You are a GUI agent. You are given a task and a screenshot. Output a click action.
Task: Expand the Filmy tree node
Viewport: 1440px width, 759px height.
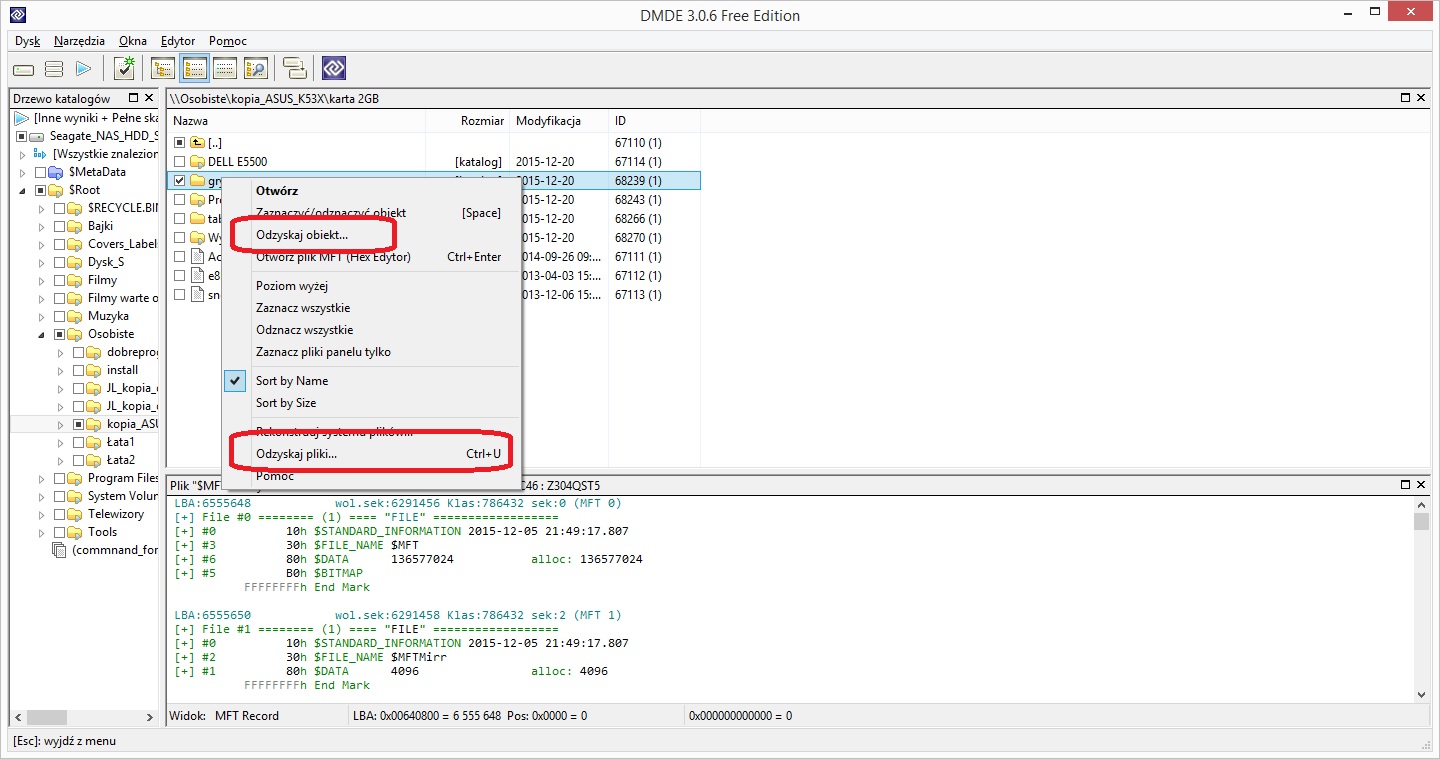coord(42,280)
